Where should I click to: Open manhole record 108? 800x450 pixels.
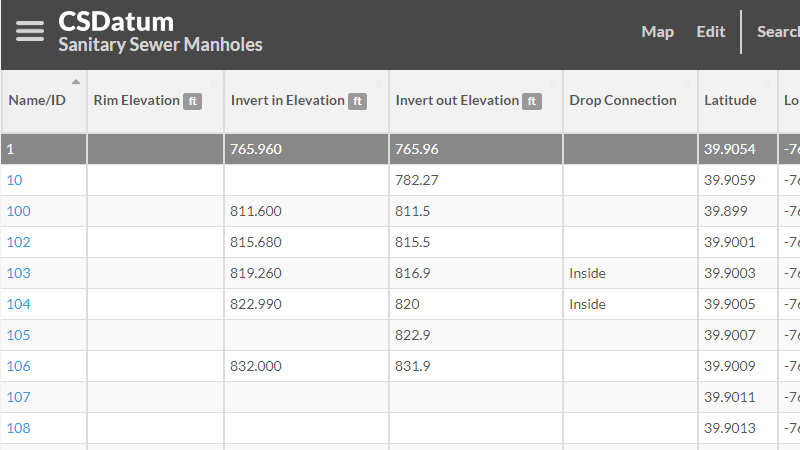(x=18, y=429)
